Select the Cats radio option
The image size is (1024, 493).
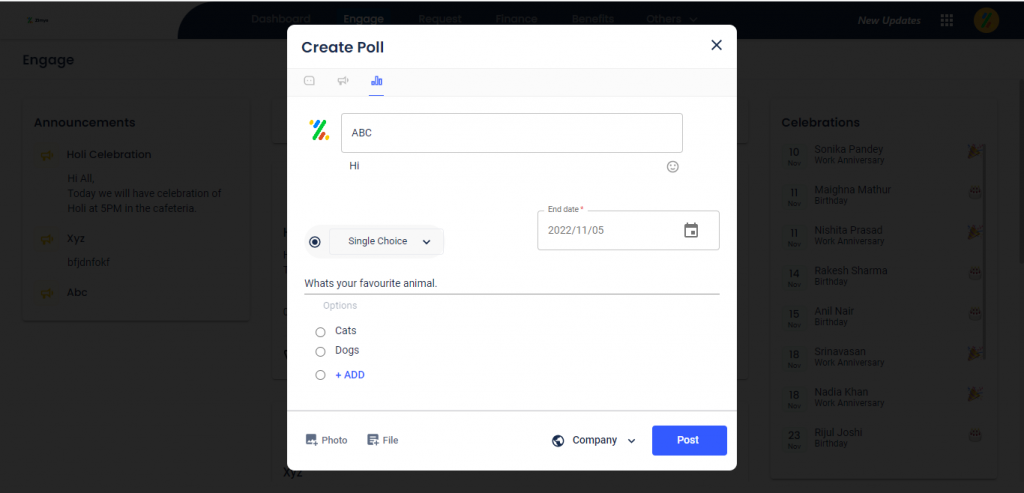point(320,332)
